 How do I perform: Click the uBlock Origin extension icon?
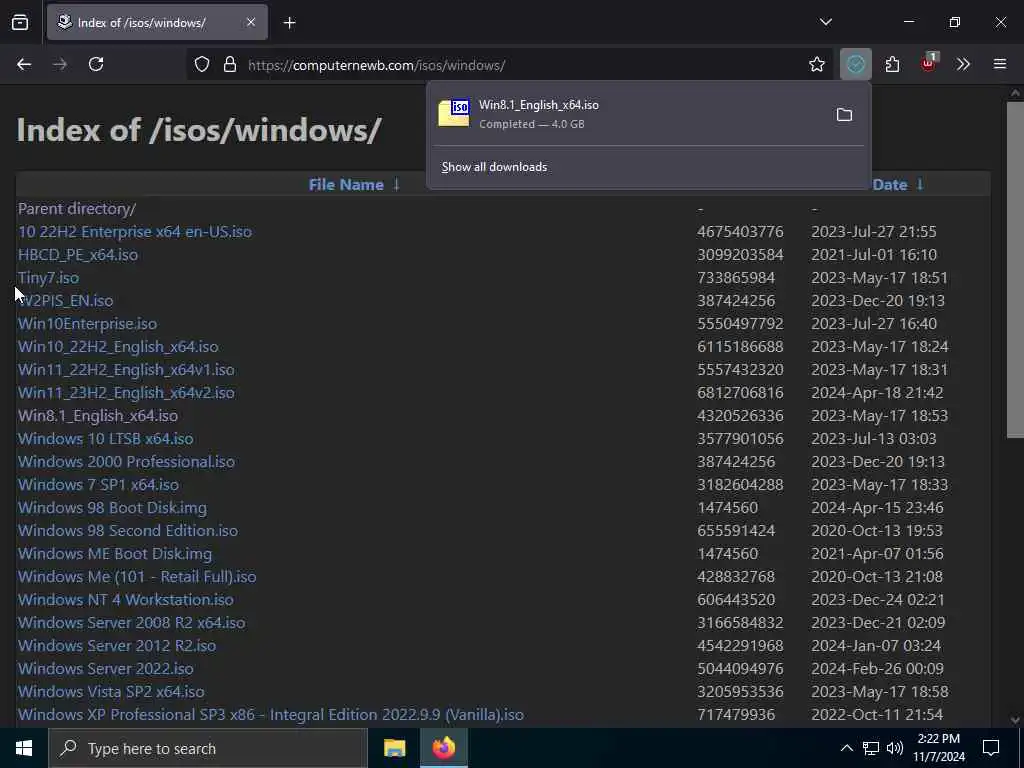928,63
